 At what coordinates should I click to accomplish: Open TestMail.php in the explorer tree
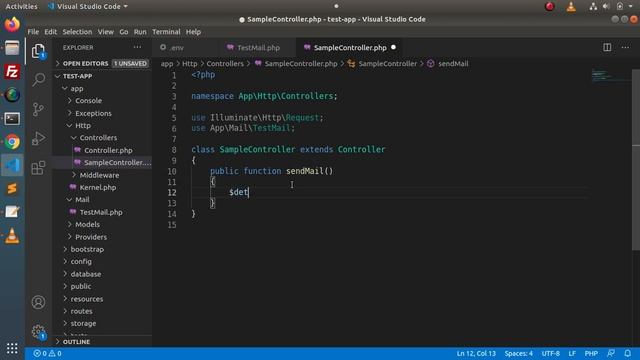pos(101,212)
